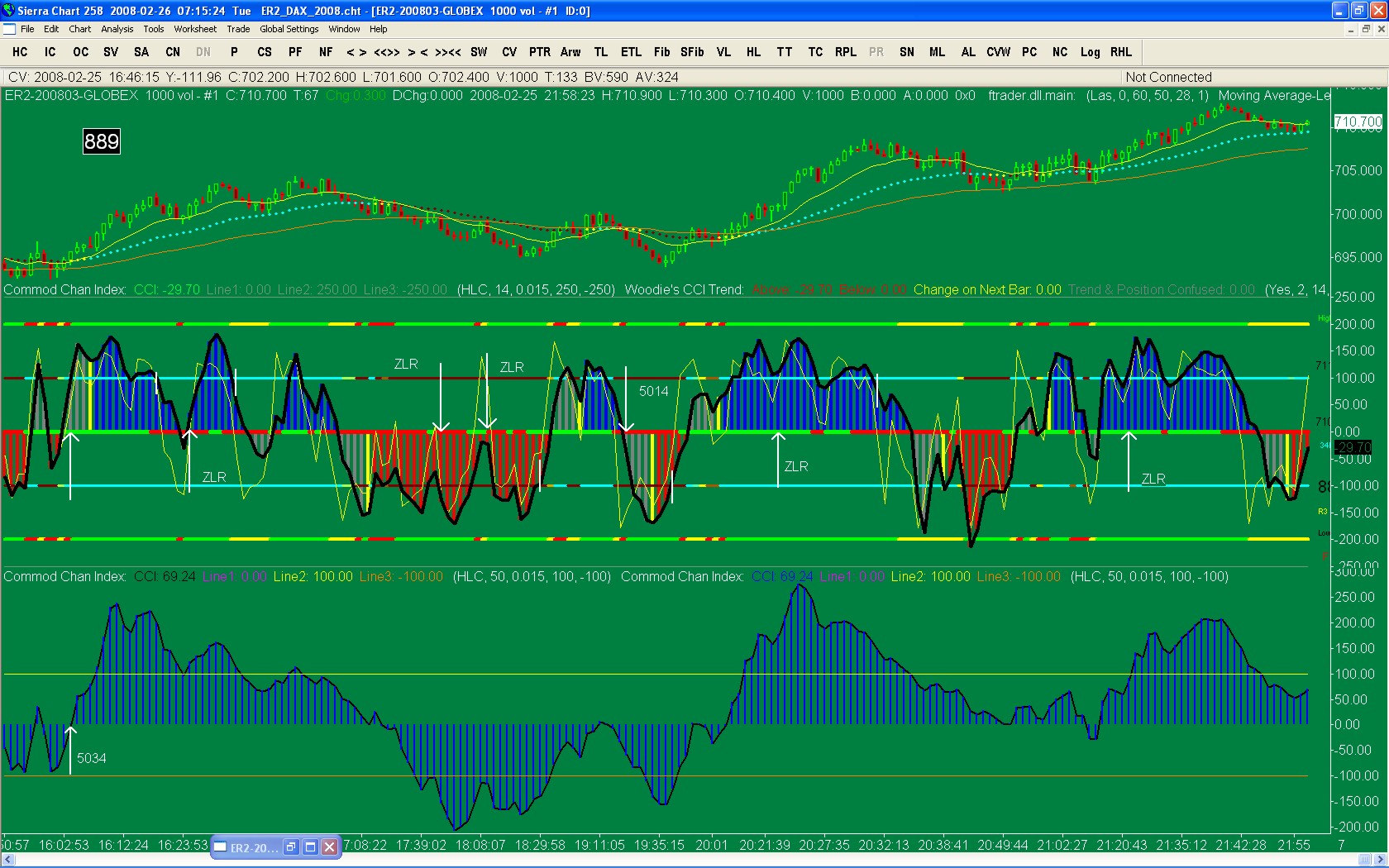Open the Window menu
Viewport: 1389px width, 868px height.
pyautogui.click(x=344, y=29)
